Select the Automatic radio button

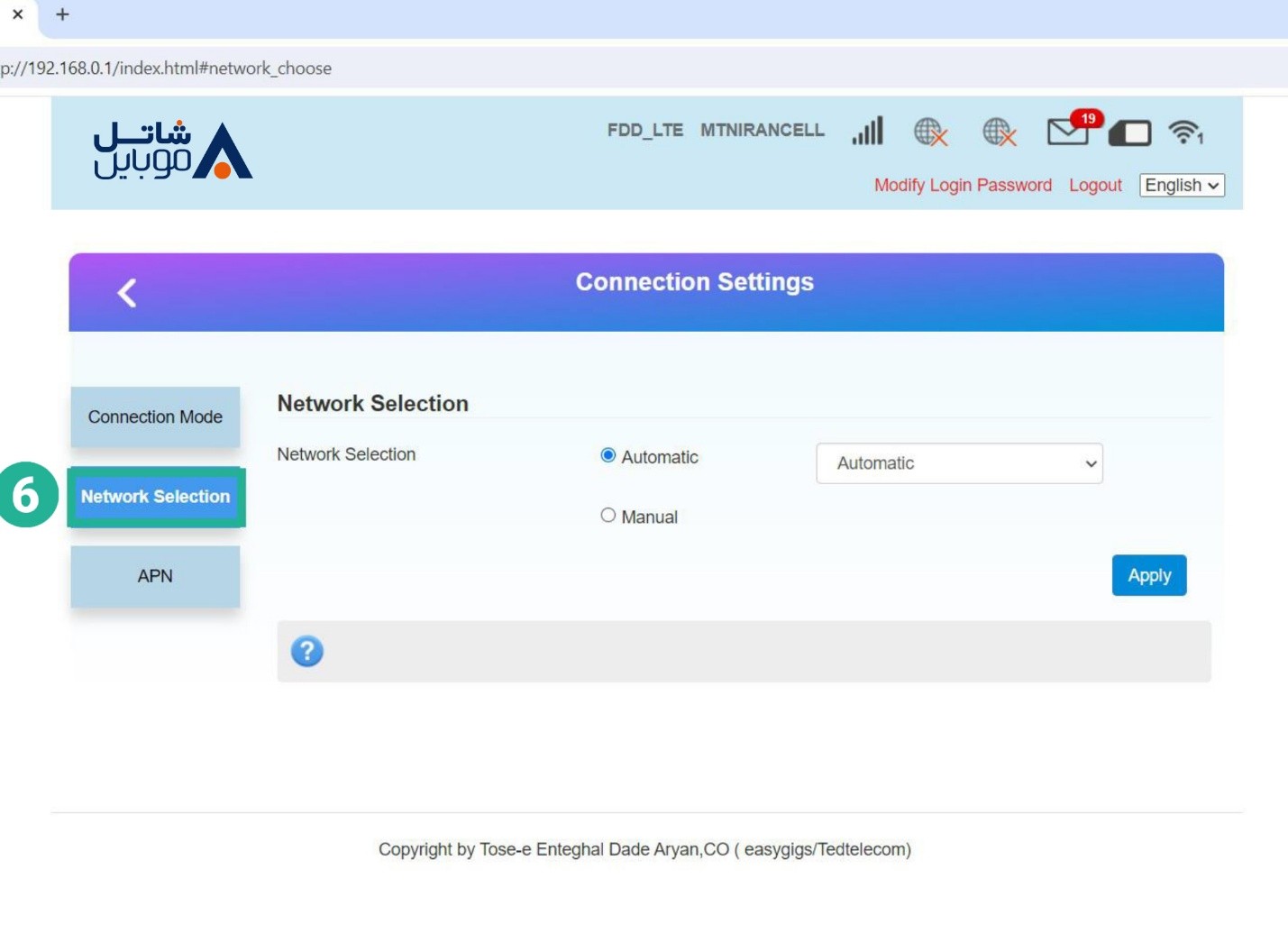608,455
